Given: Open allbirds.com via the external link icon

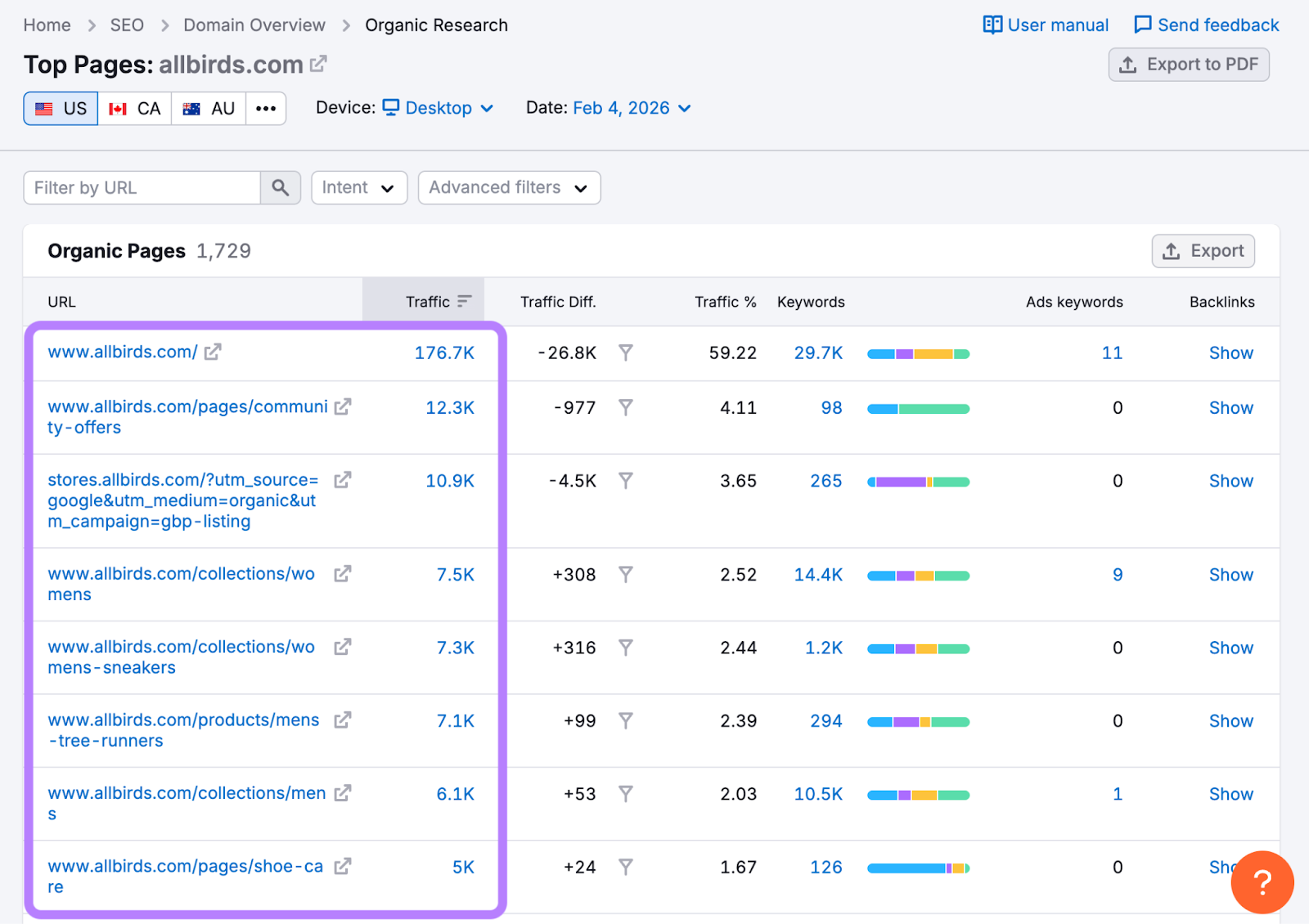Looking at the screenshot, I should point(317,63).
